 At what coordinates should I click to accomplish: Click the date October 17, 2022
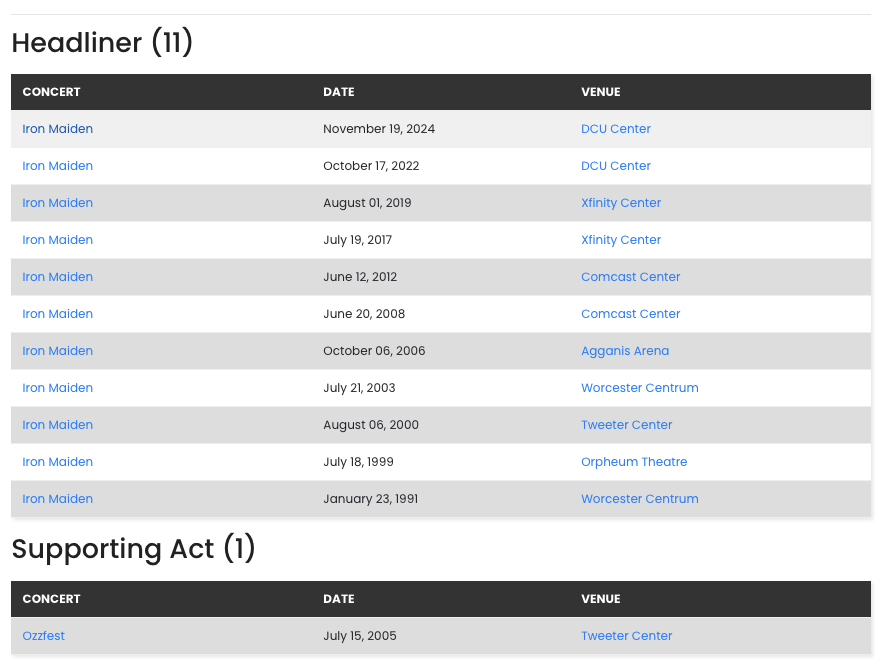(371, 166)
